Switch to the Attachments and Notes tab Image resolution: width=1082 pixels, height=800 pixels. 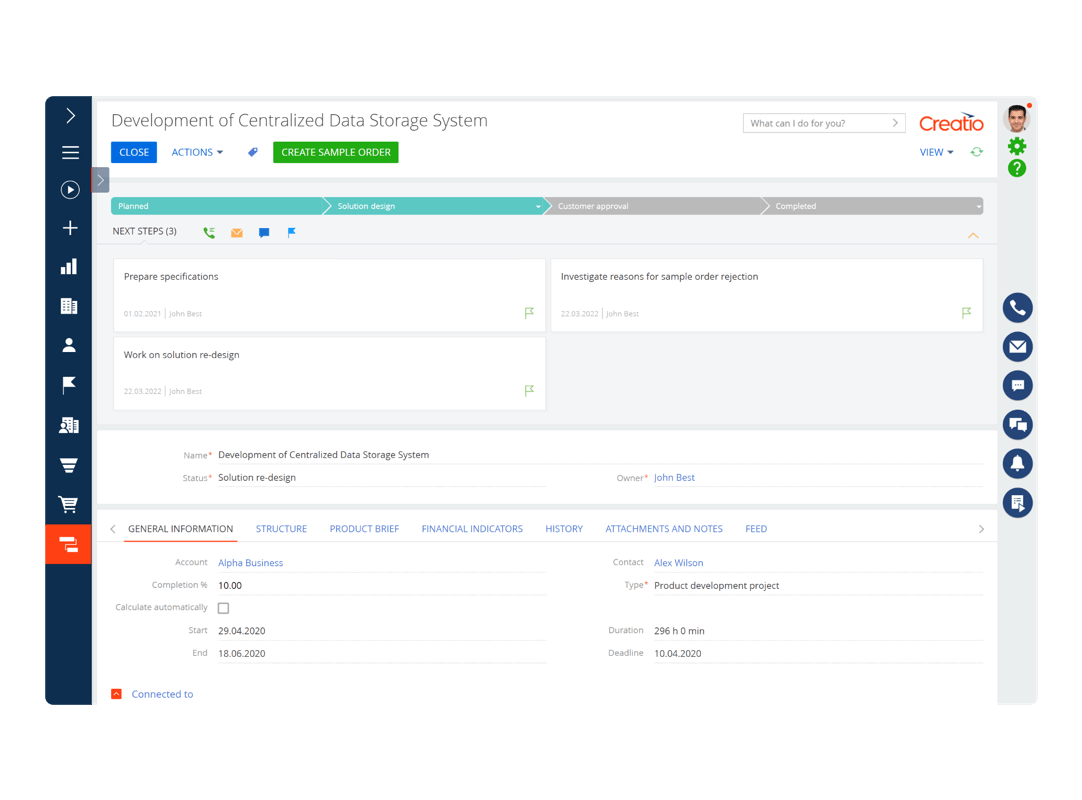(664, 529)
